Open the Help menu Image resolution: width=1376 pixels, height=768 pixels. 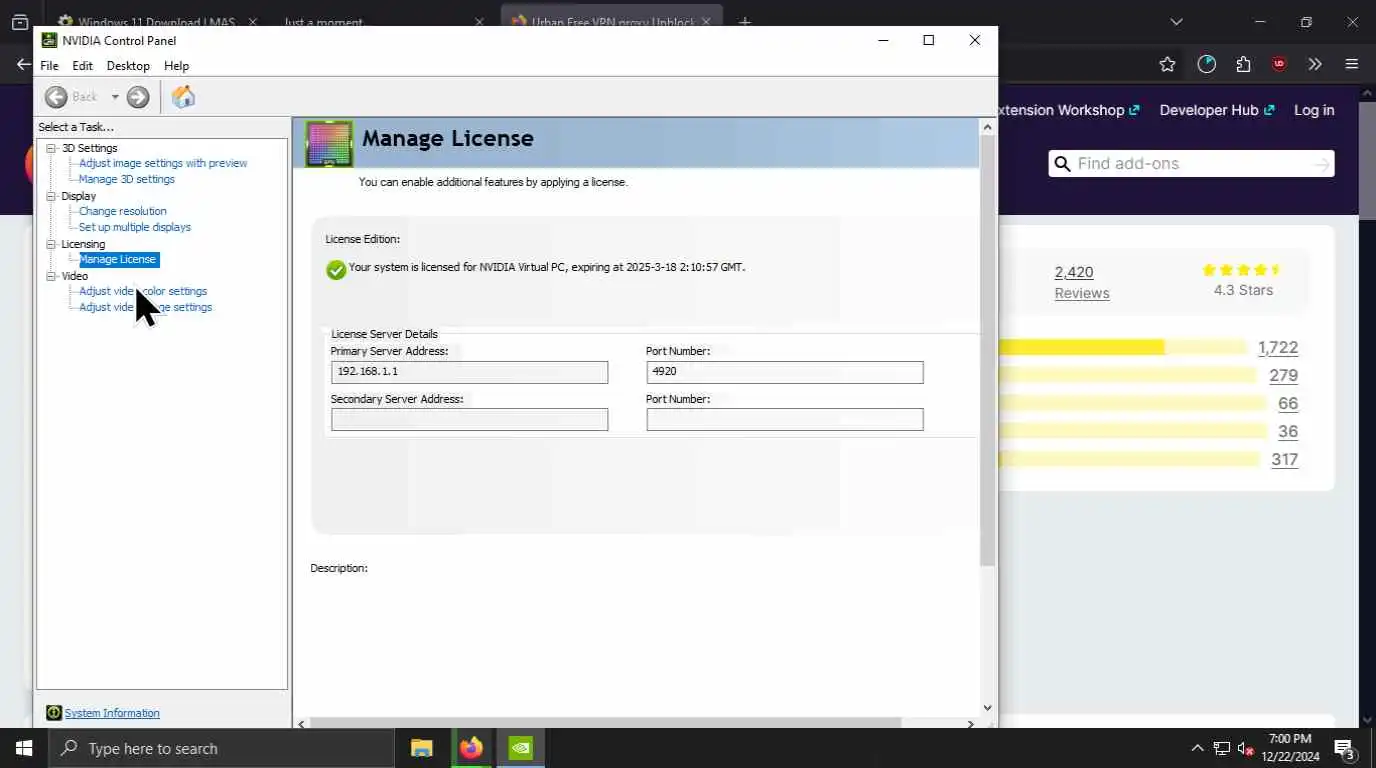tap(176, 66)
